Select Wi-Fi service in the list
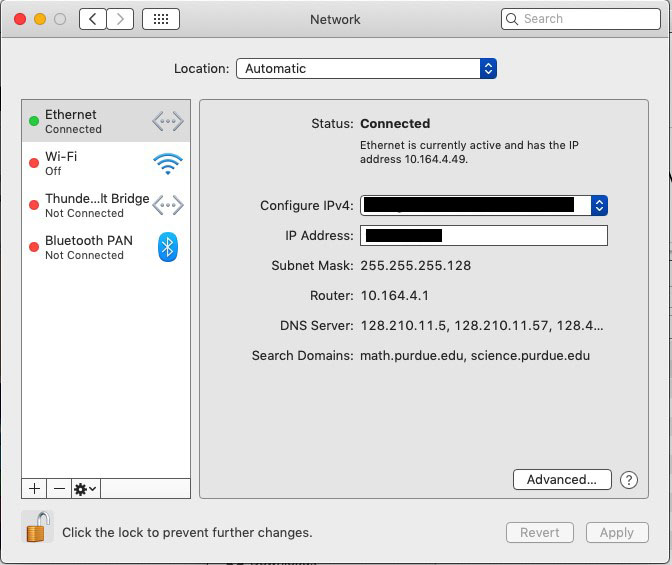Viewport: 672px width, 565px height. pos(90,164)
